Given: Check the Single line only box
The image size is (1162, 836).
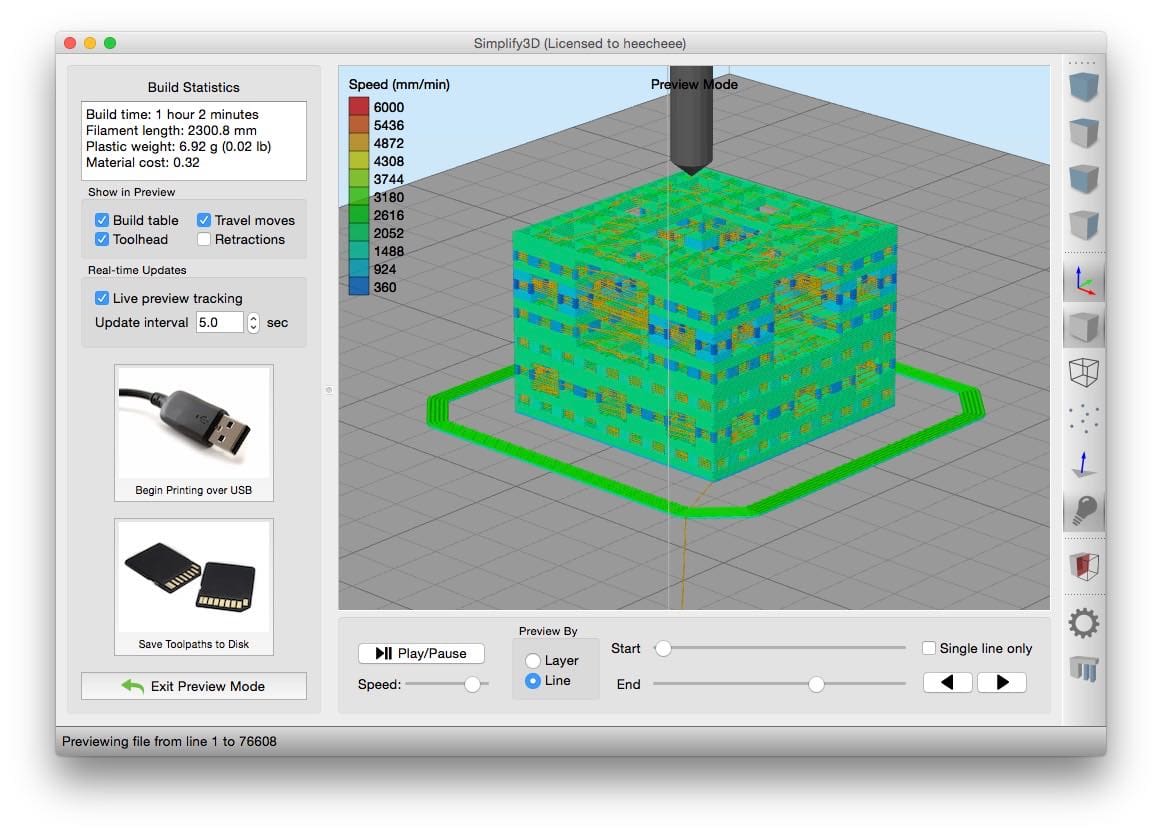Looking at the screenshot, I should (x=929, y=648).
